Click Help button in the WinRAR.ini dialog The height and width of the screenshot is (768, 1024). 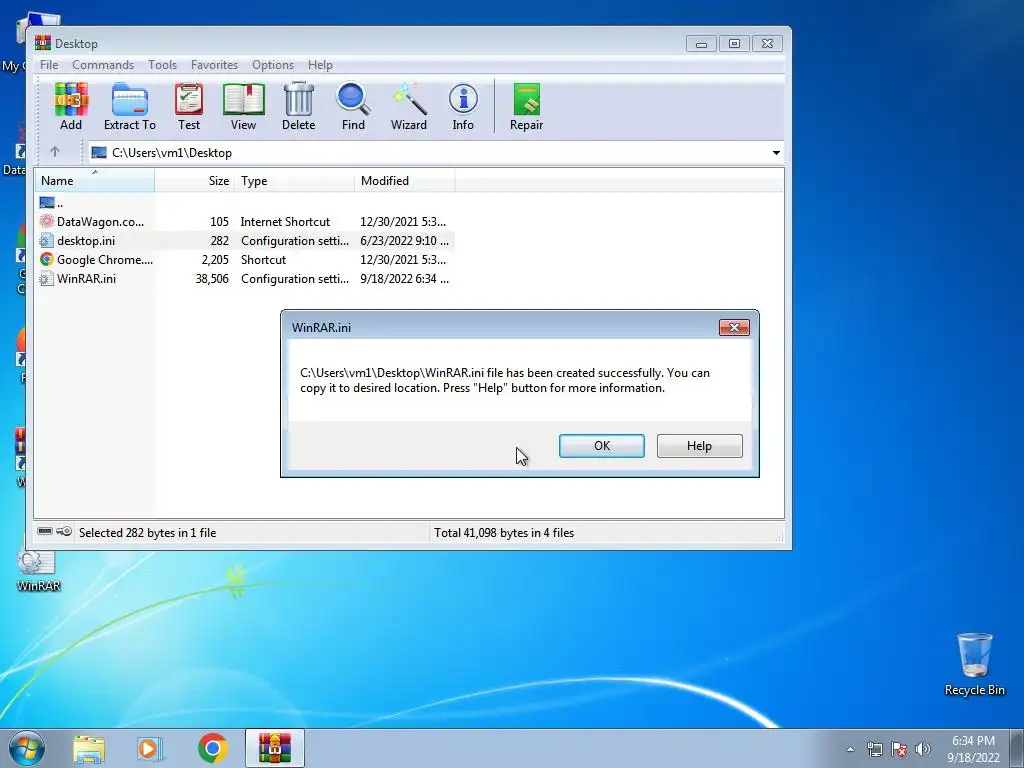click(699, 445)
